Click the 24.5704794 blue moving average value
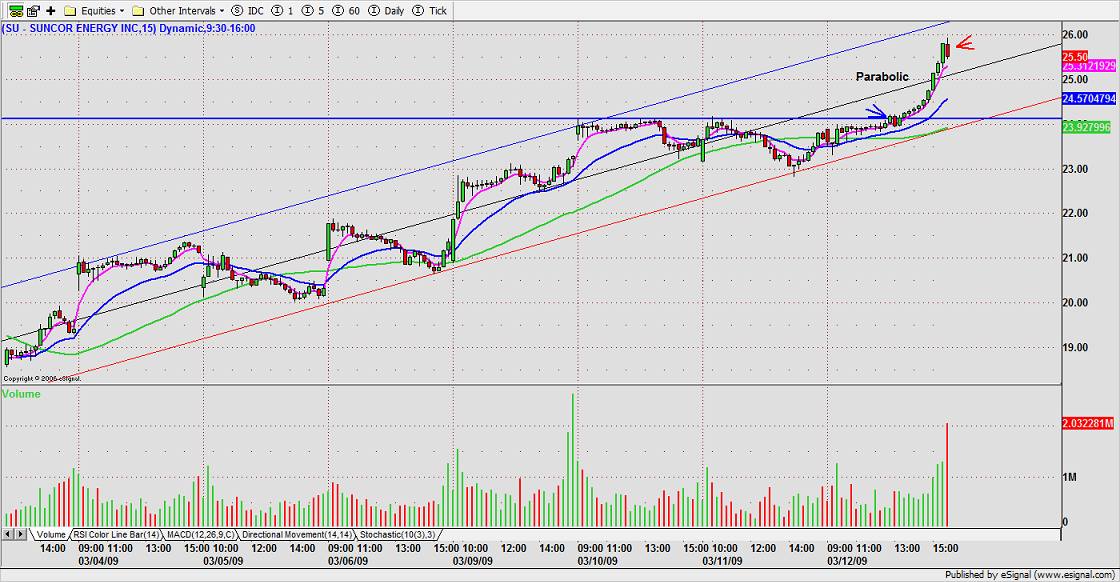 [x=1089, y=99]
